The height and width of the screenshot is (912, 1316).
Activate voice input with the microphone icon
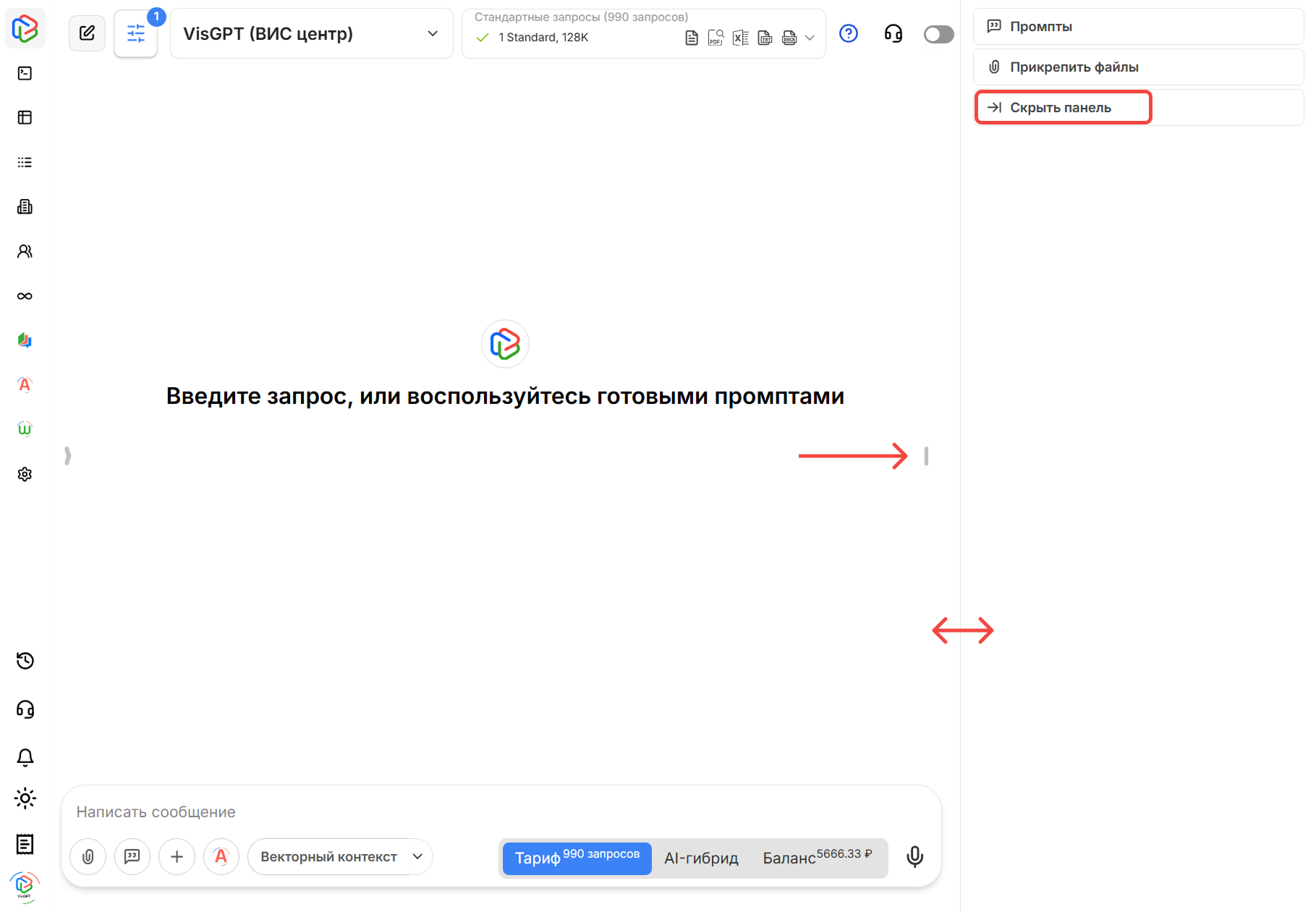pyautogui.click(x=914, y=856)
